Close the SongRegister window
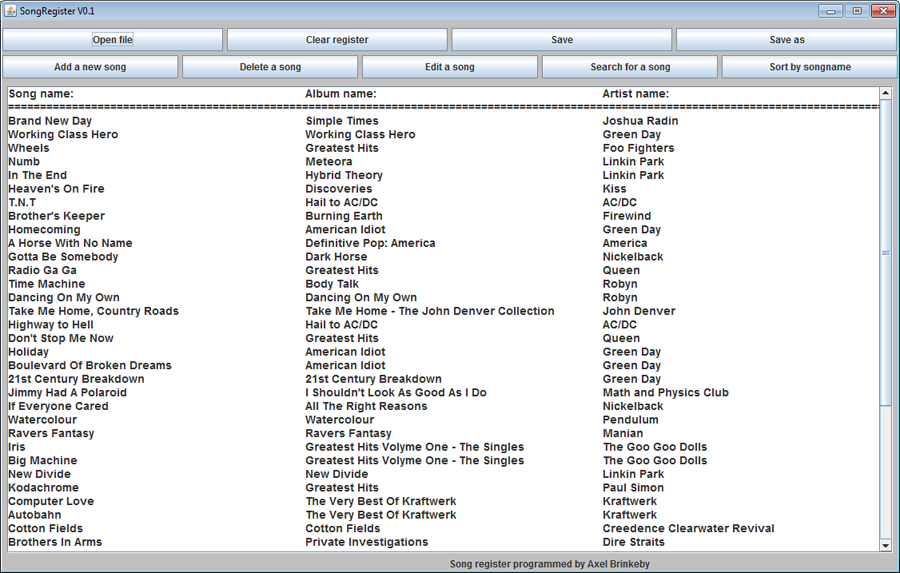 884,11
